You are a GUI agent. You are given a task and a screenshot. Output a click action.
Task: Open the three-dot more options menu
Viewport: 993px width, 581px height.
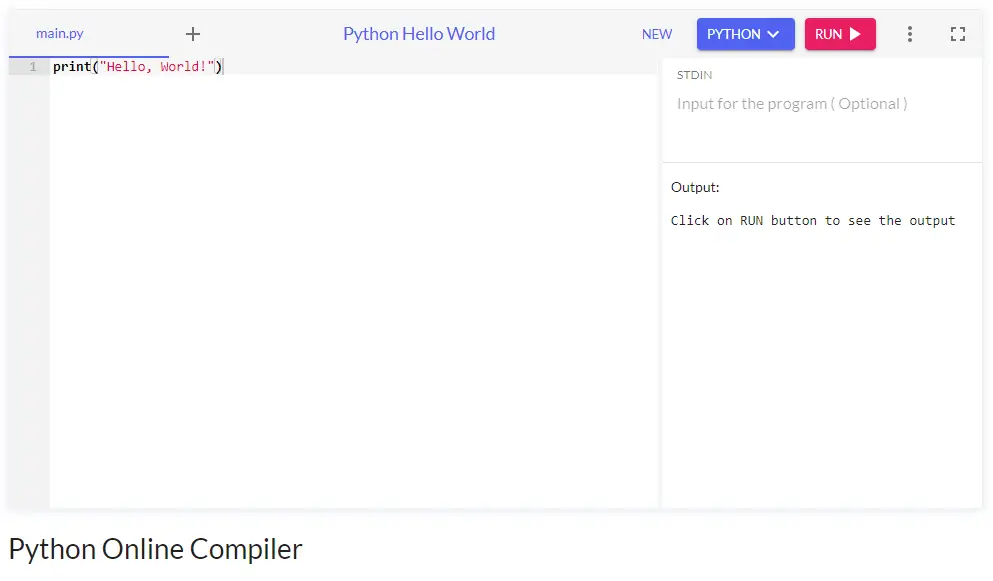point(909,34)
